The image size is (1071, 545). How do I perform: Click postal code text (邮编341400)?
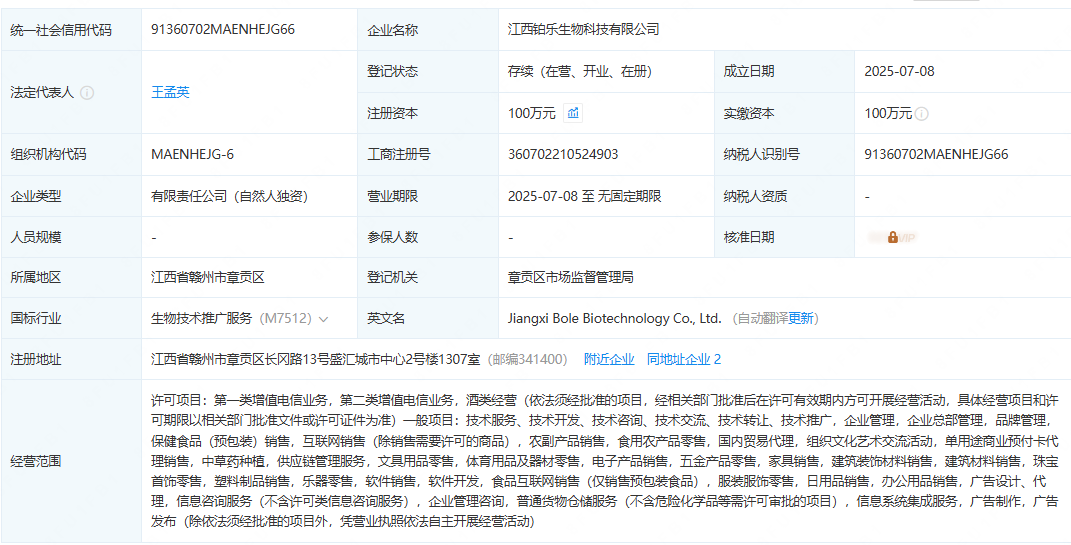pyautogui.click(x=527, y=359)
